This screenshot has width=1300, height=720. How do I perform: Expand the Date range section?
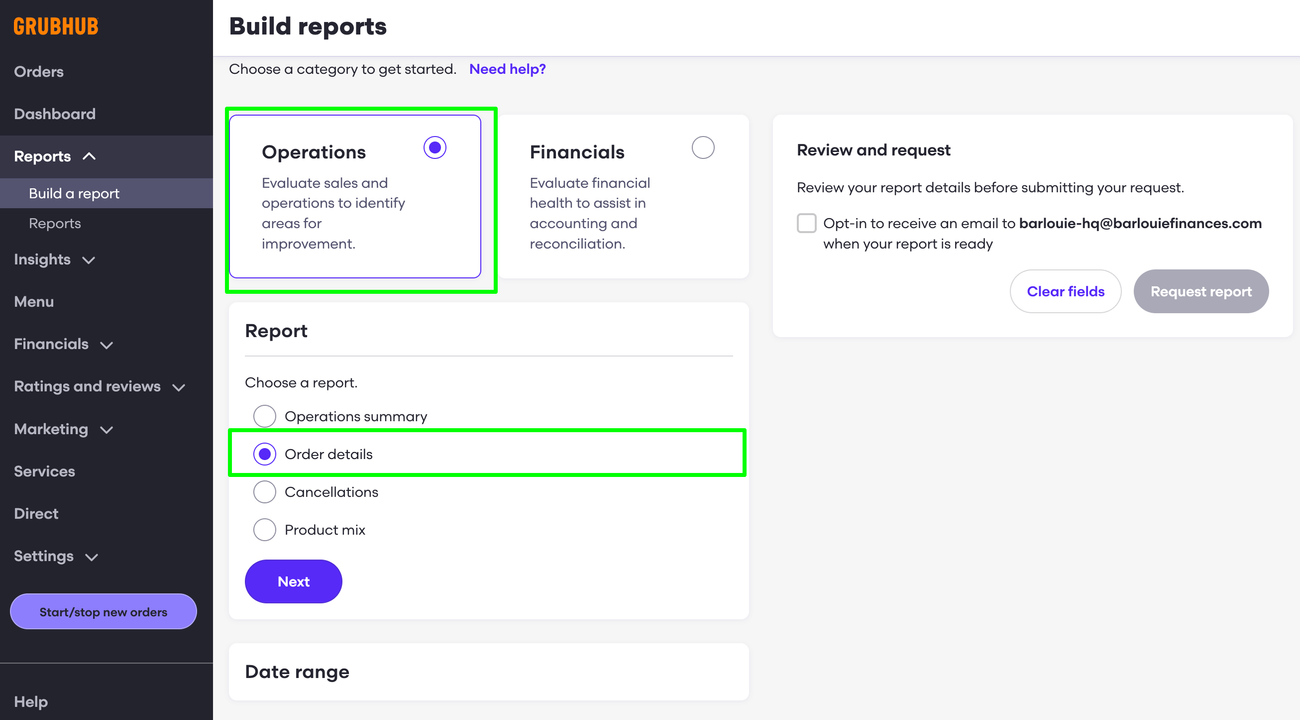pyautogui.click(x=489, y=672)
